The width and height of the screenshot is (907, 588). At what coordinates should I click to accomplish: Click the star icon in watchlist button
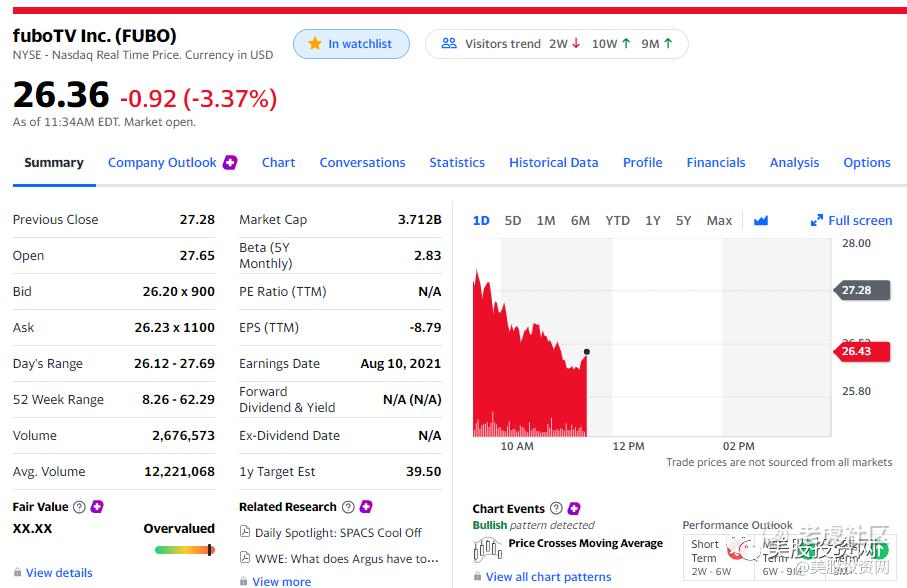[315, 43]
